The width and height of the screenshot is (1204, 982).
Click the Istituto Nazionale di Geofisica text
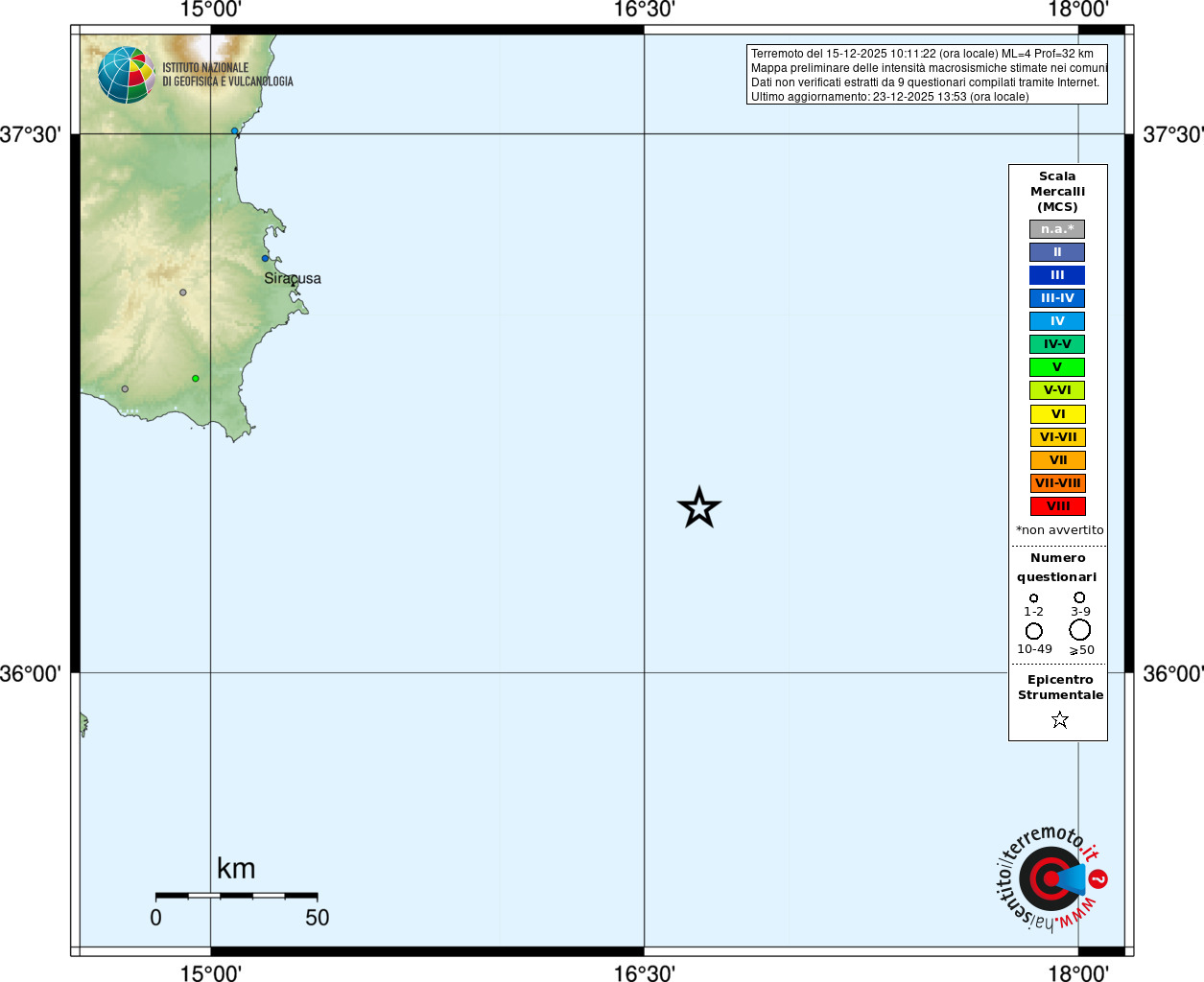(x=227, y=75)
